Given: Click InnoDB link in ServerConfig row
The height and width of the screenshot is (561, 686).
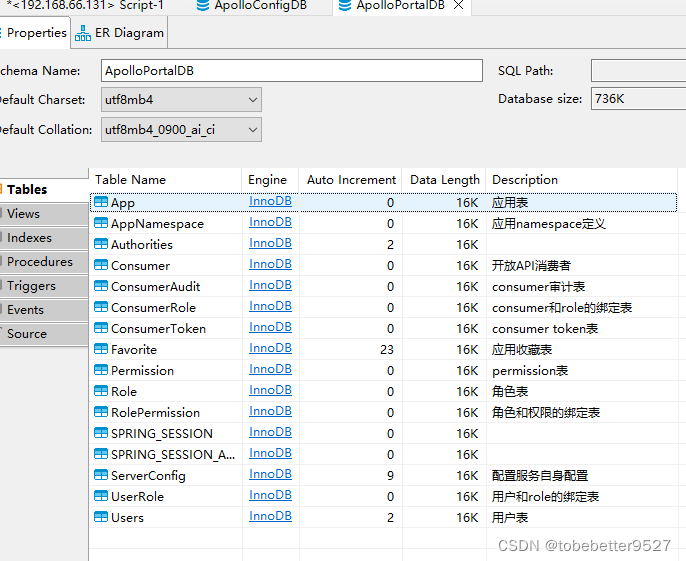Looking at the screenshot, I should pyautogui.click(x=270, y=474).
